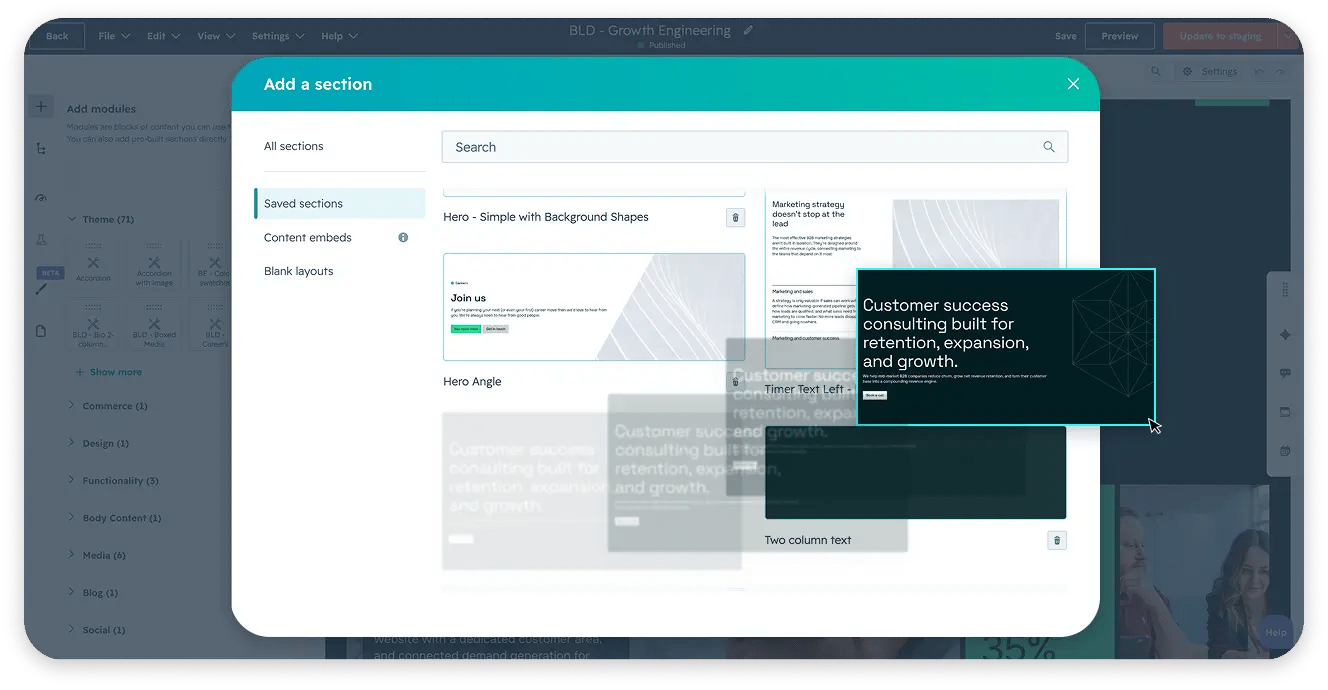Click the Help bubble at bottom right
Screen dimensions: 1328x690
(x=1275, y=632)
